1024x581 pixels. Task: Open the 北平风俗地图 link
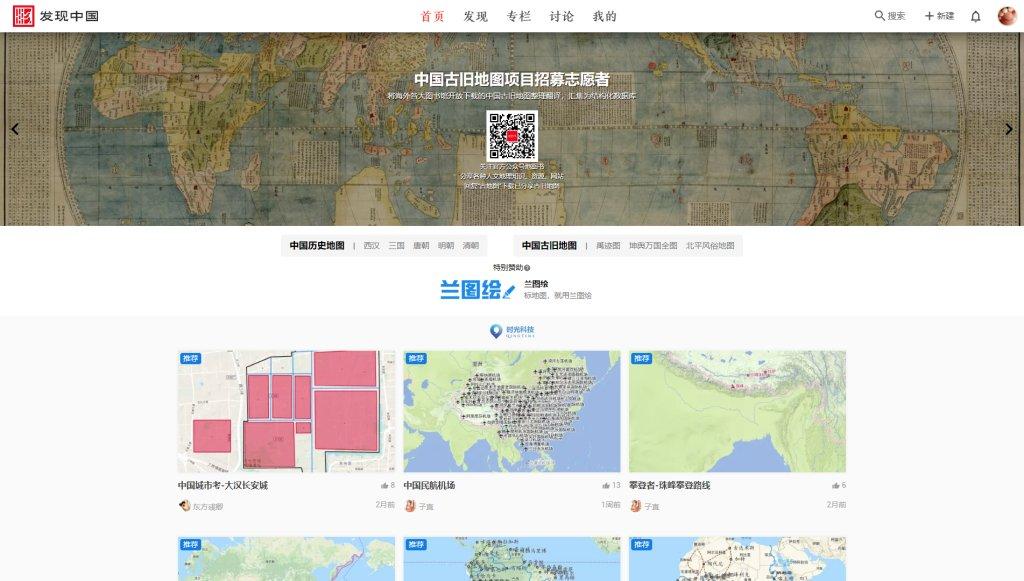click(x=711, y=245)
